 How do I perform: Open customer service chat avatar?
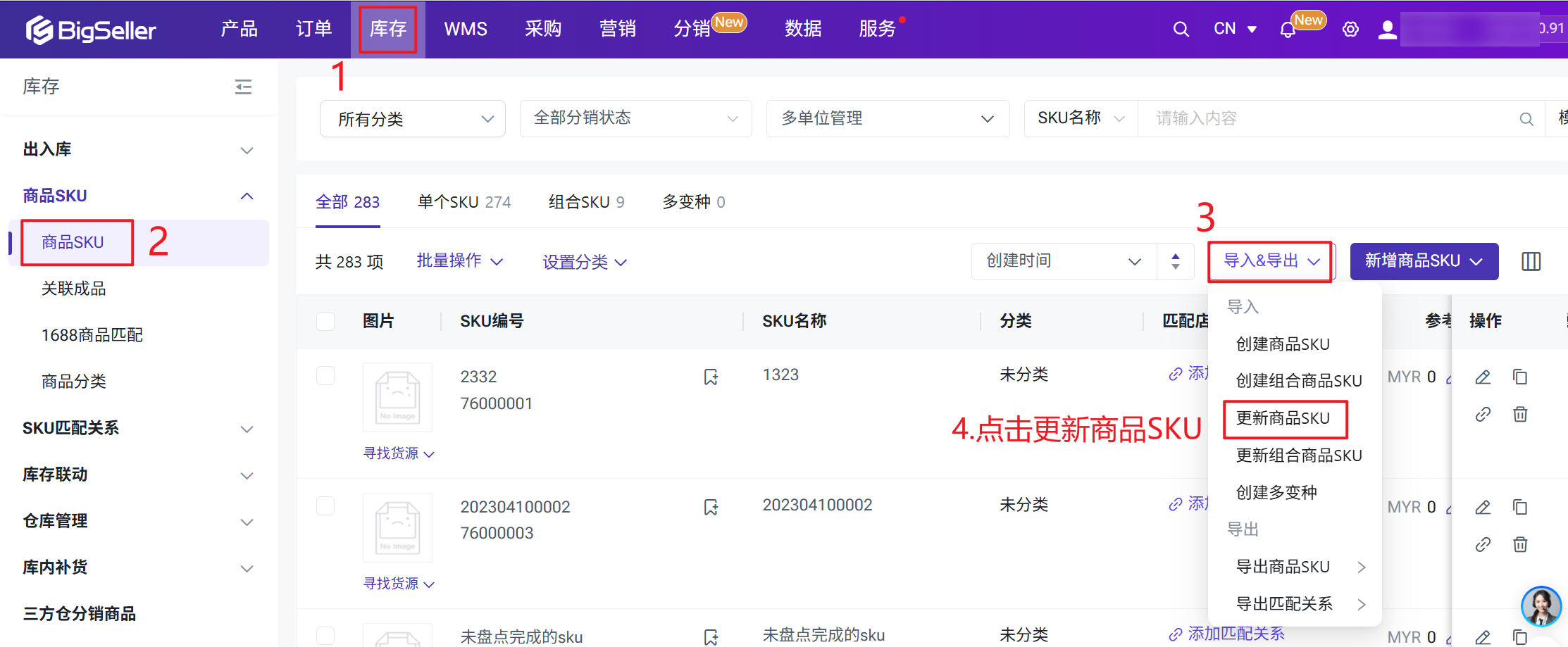1541,605
